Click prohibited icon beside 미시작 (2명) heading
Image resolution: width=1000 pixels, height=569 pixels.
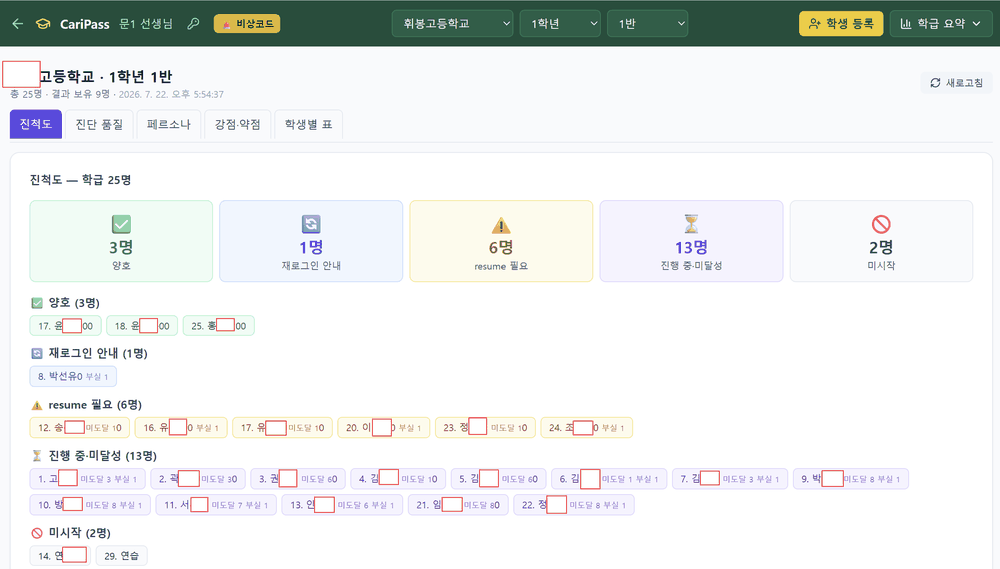click(x=37, y=533)
